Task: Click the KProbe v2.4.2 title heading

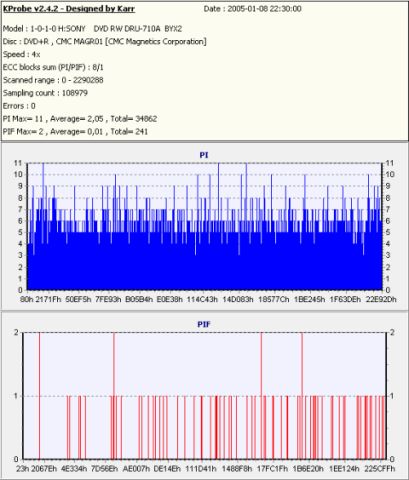Action: (x=69, y=9)
